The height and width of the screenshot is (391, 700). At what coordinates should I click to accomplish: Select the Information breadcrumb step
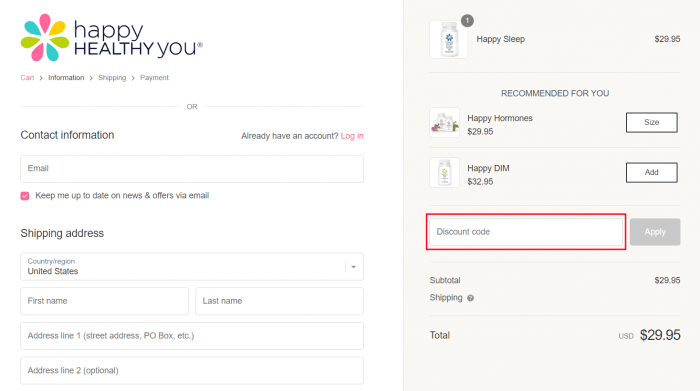click(66, 78)
